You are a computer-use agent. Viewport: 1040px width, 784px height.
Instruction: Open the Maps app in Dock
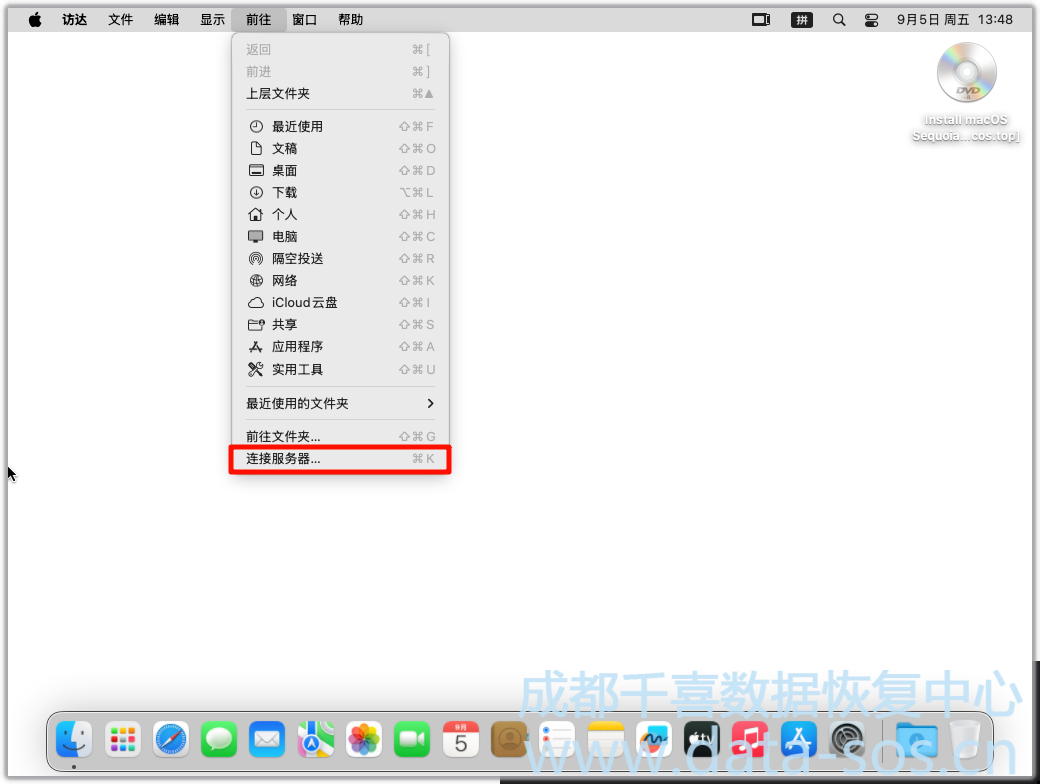316,740
